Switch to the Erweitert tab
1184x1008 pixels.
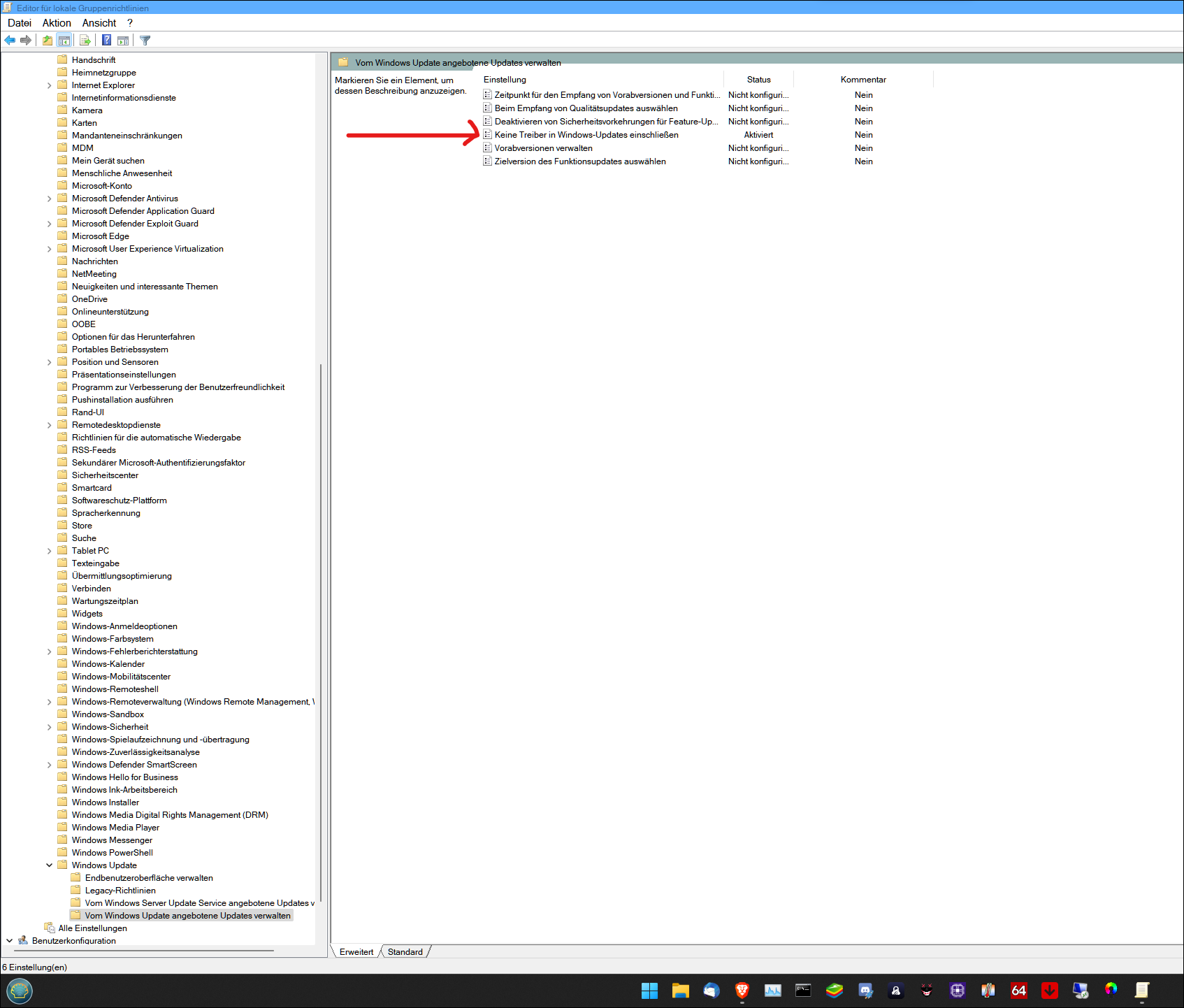356,952
